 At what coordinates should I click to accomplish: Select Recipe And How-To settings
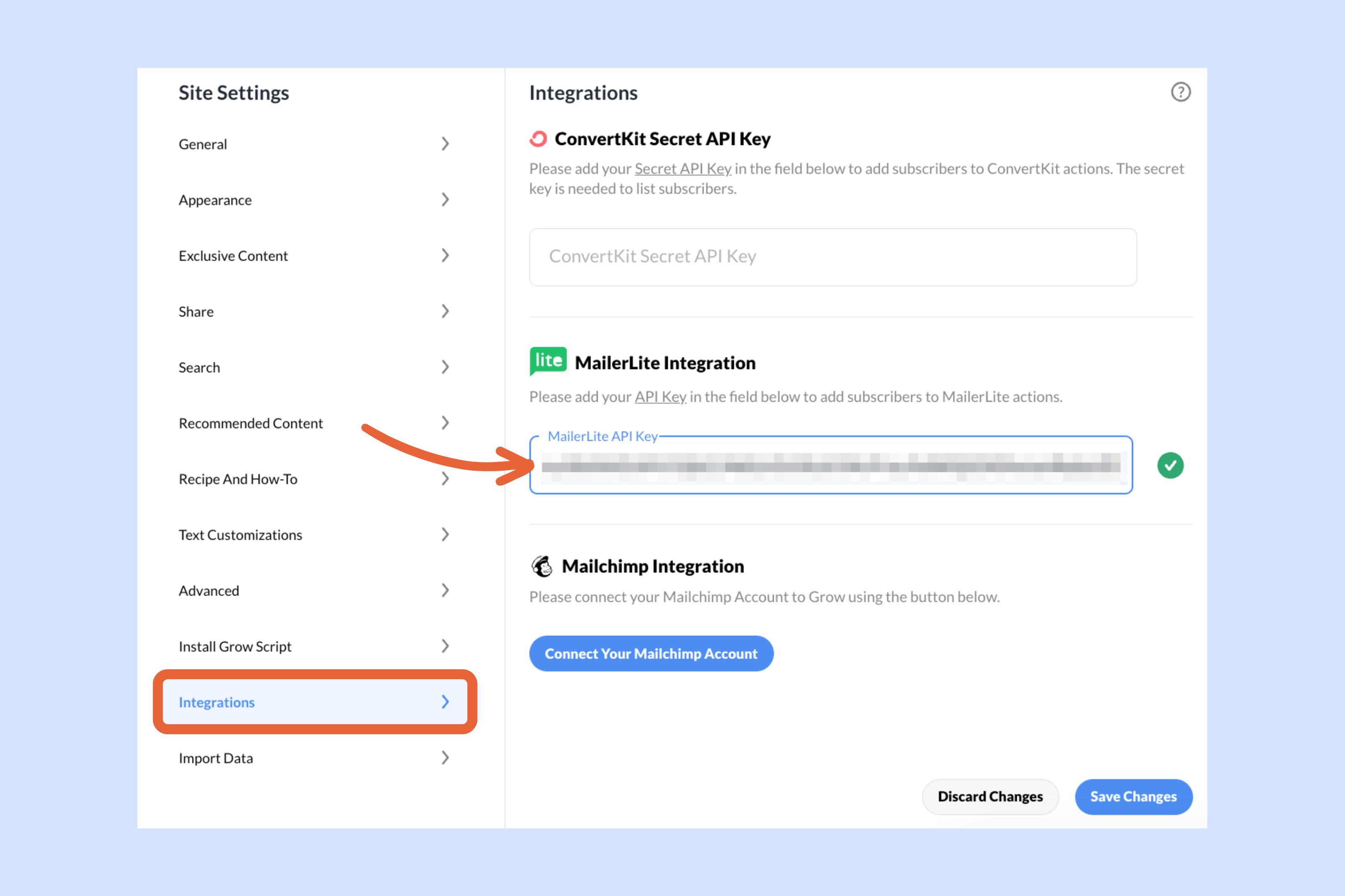click(x=238, y=479)
